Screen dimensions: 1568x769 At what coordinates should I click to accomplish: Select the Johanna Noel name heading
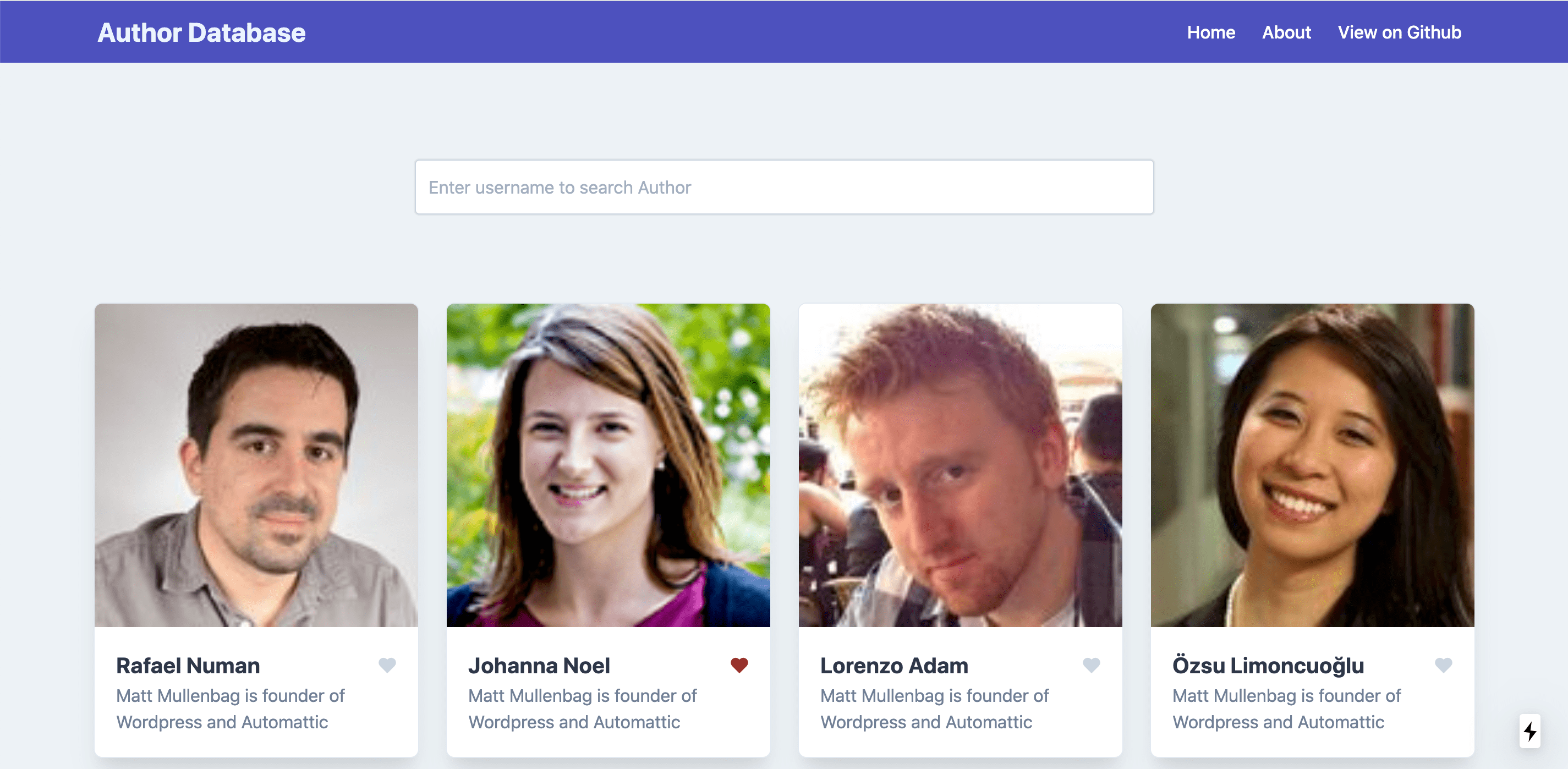(539, 666)
